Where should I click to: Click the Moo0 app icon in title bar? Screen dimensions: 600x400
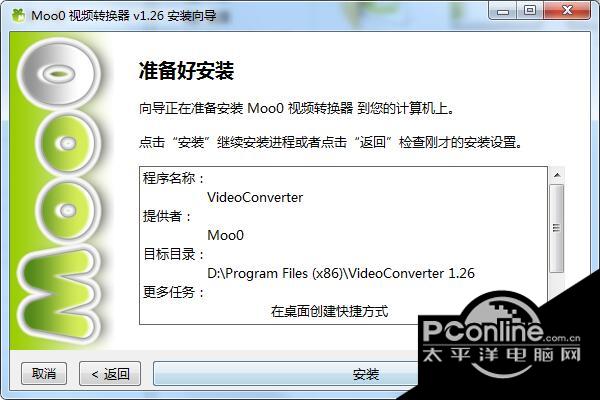(x=18, y=16)
